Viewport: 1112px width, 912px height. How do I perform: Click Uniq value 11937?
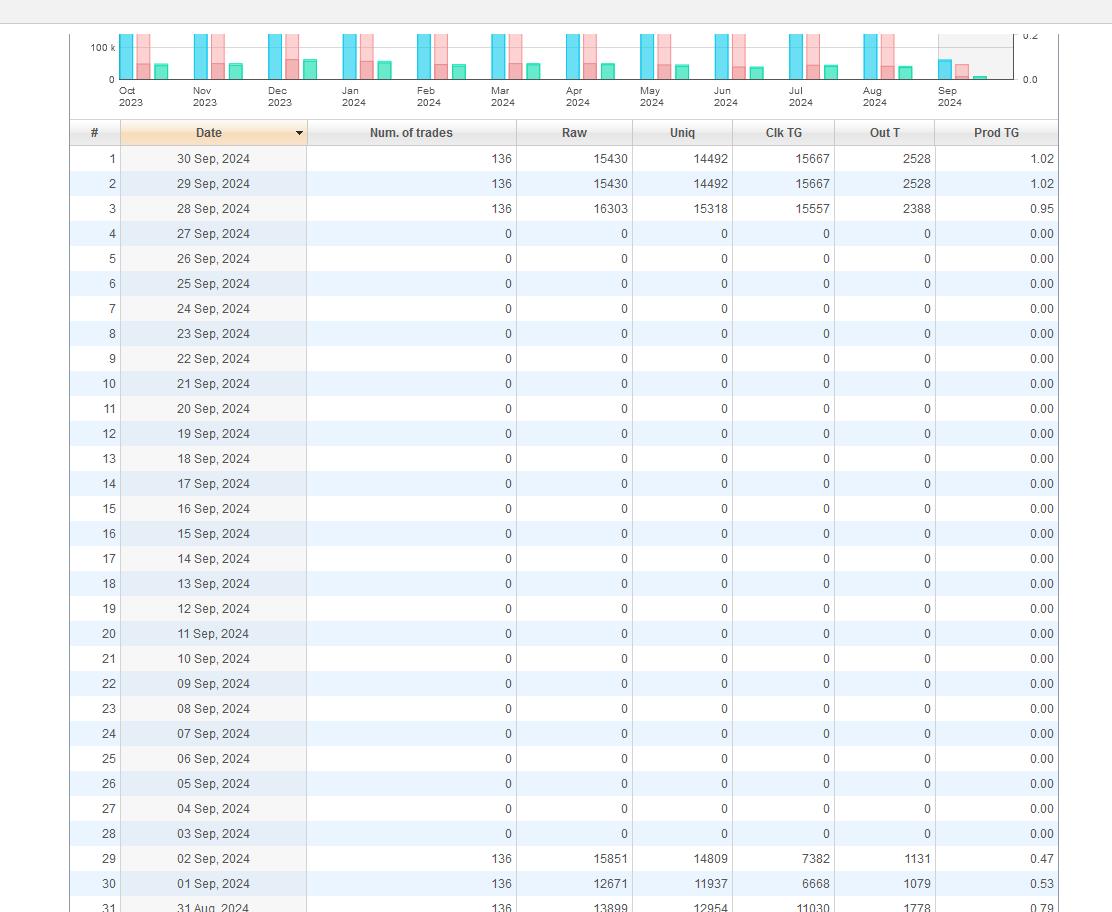pyautogui.click(x=711, y=884)
